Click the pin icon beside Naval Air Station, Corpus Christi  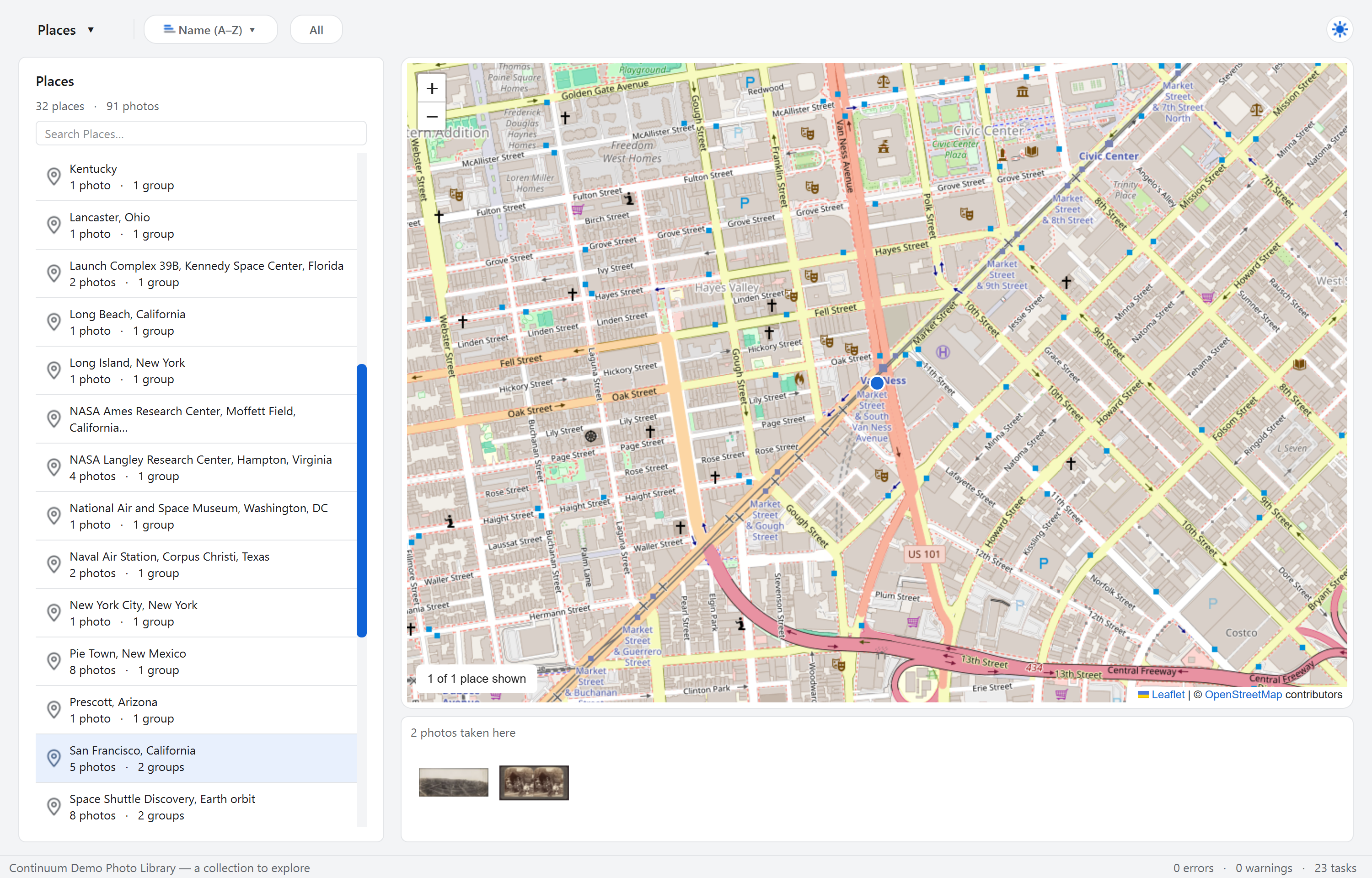pos(54,564)
